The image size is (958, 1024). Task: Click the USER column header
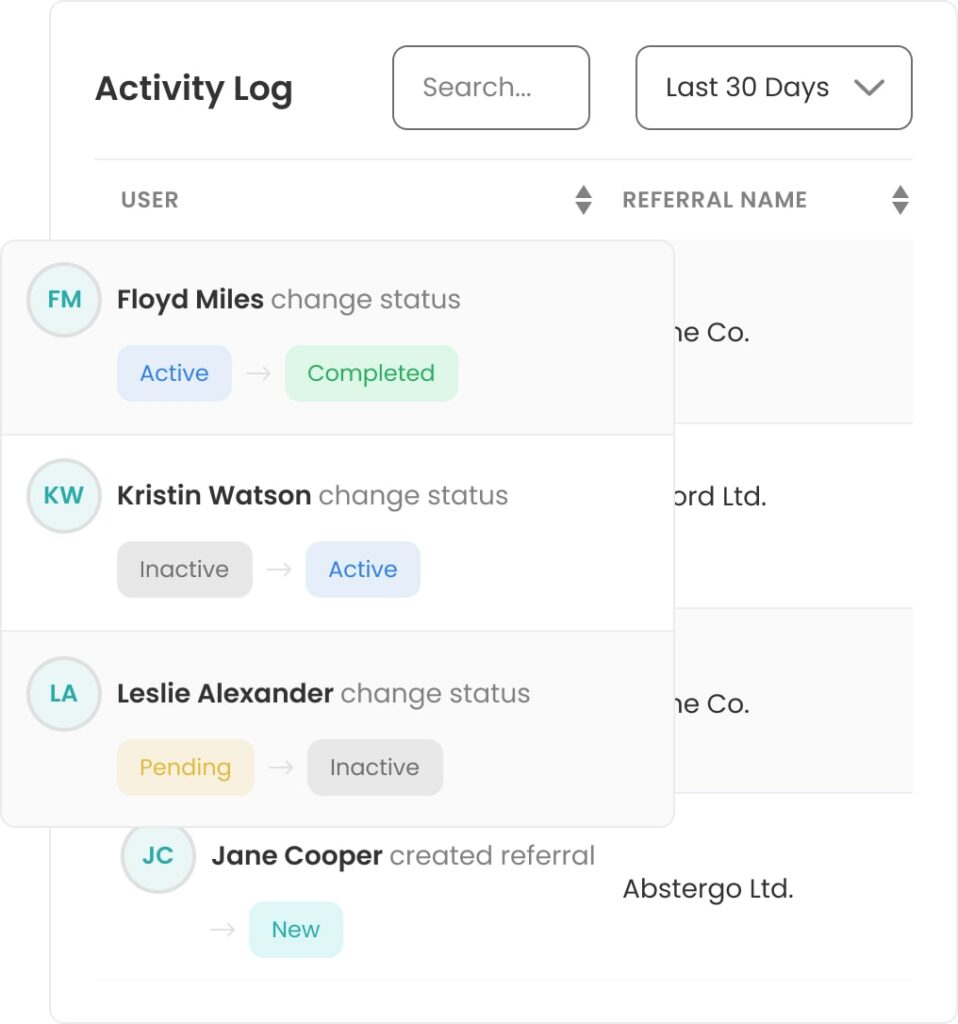(150, 200)
